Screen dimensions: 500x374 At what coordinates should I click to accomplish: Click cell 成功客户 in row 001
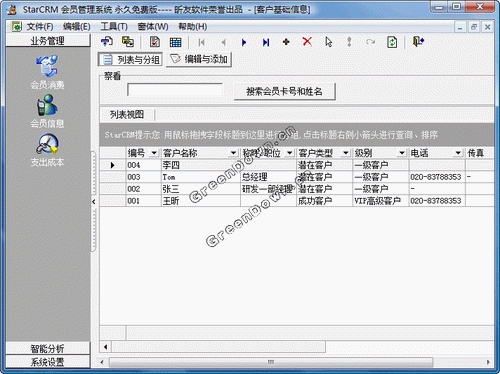(x=324, y=201)
